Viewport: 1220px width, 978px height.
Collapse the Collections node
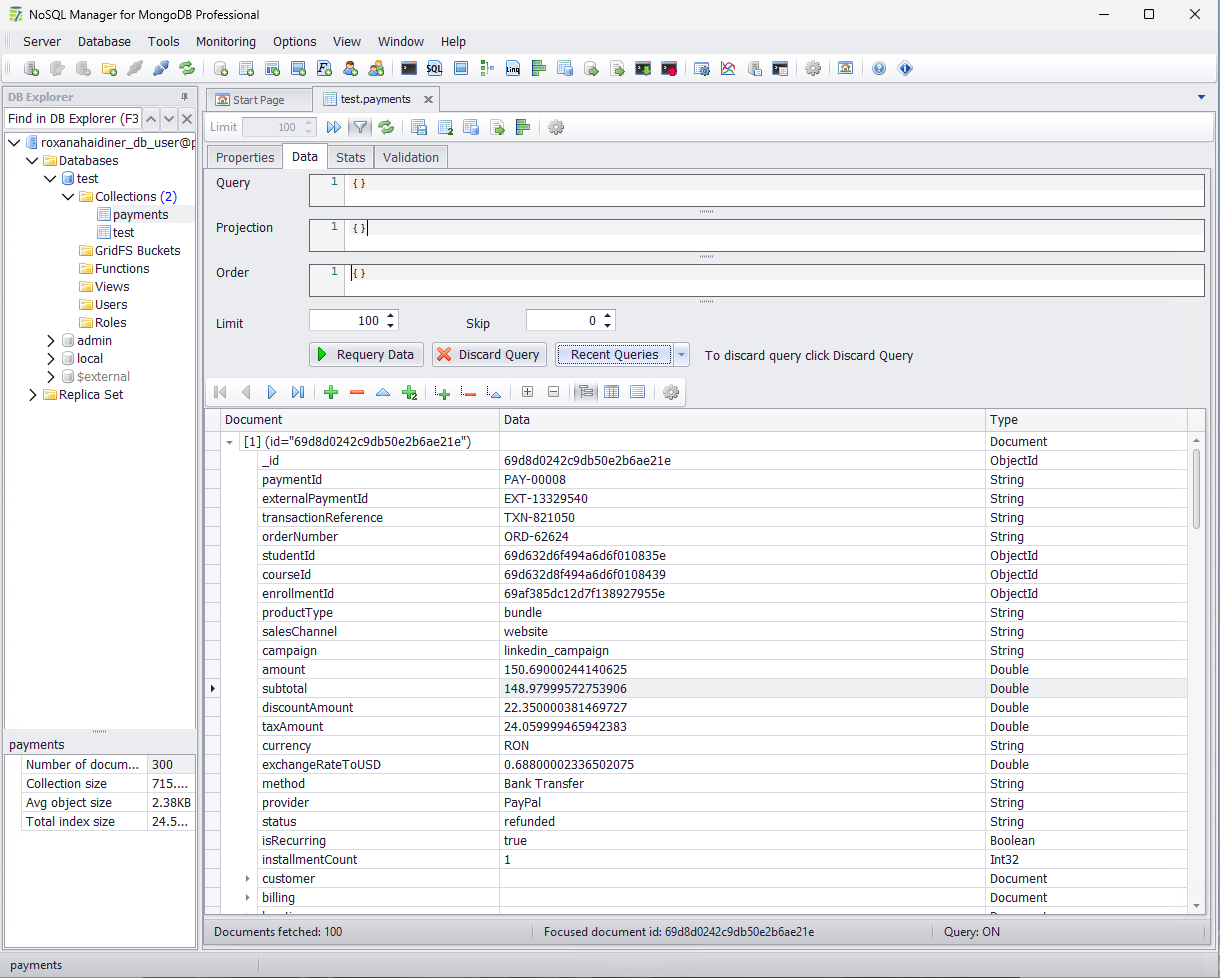point(68,196)
